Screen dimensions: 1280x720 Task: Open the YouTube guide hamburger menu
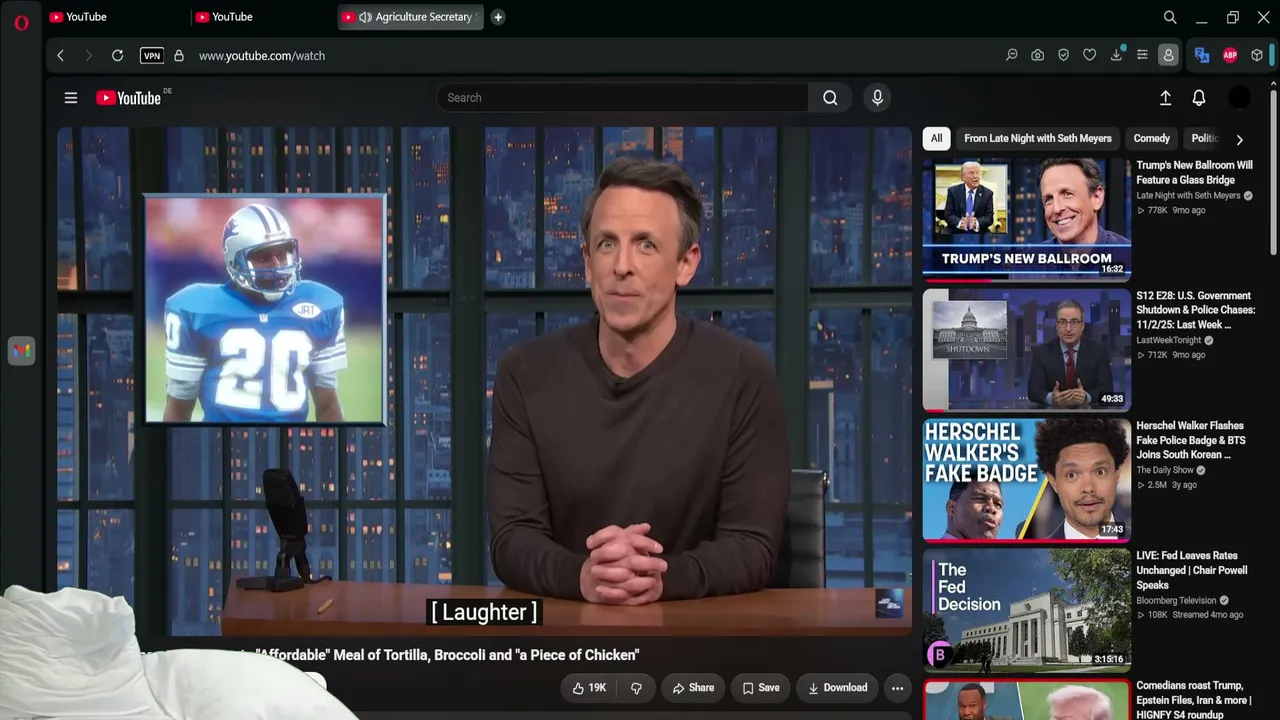click(71, 98)
